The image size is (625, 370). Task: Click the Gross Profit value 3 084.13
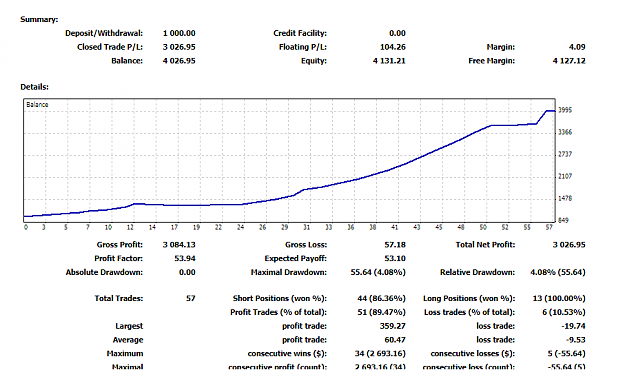179,245
